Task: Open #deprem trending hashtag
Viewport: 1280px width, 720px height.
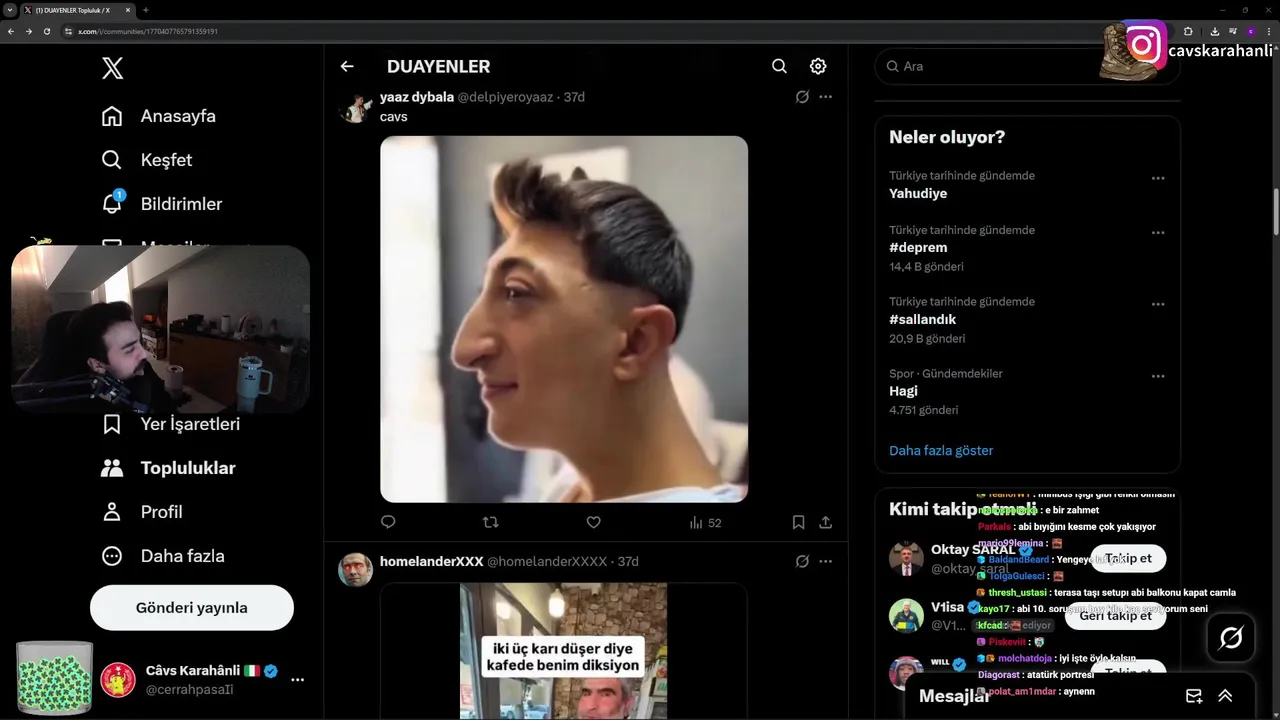Action: [x=918, y=247]
